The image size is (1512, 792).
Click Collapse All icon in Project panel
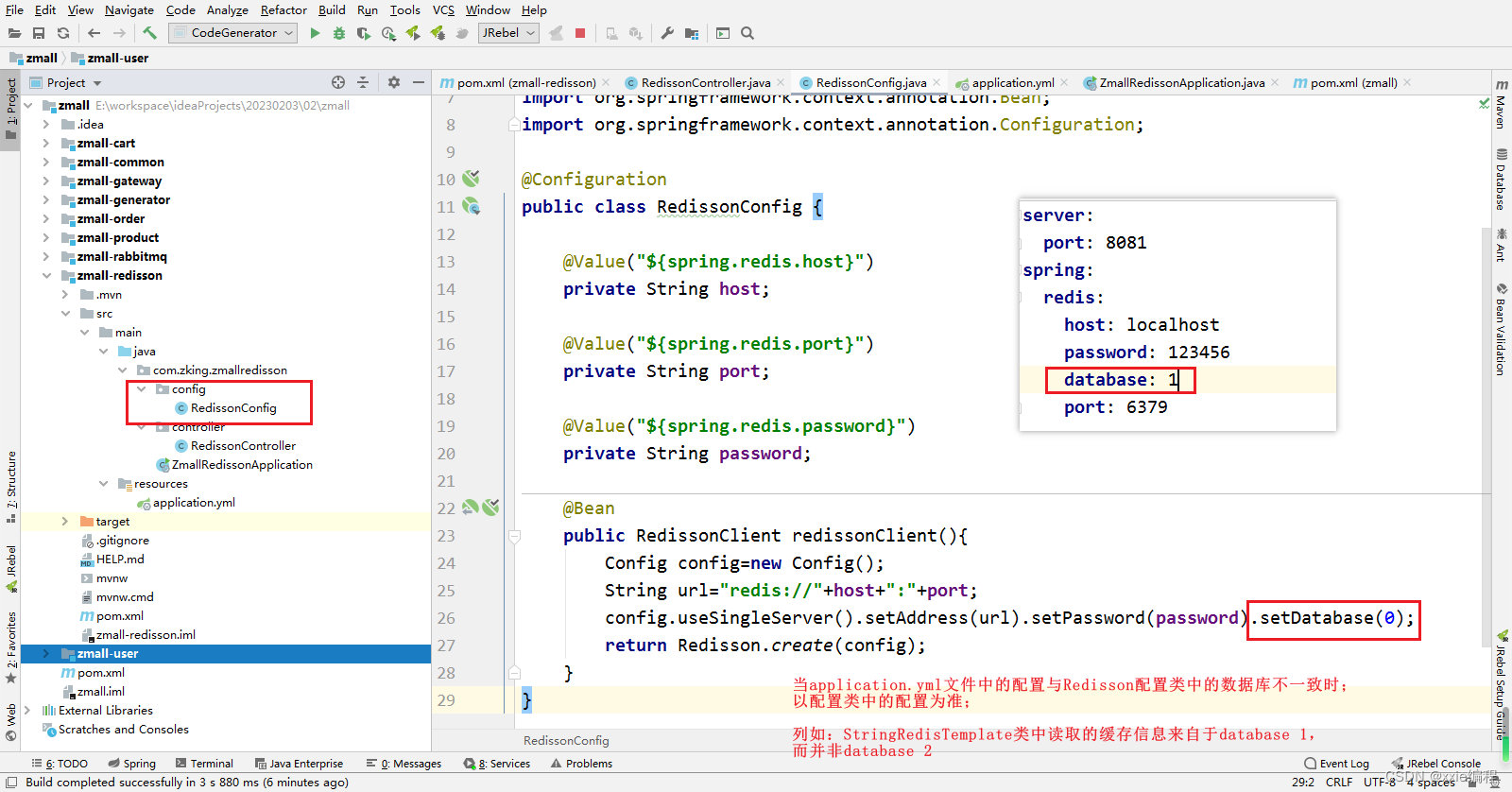click(x=363, y=82)
